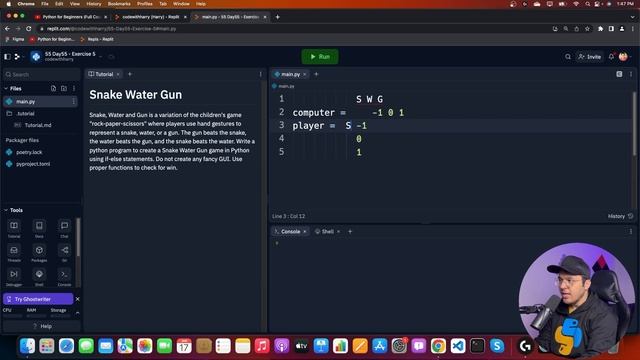This screenshot has height=360, width=640.
Task: Close the Tutorial pane tab
Action: click(118, 74)
